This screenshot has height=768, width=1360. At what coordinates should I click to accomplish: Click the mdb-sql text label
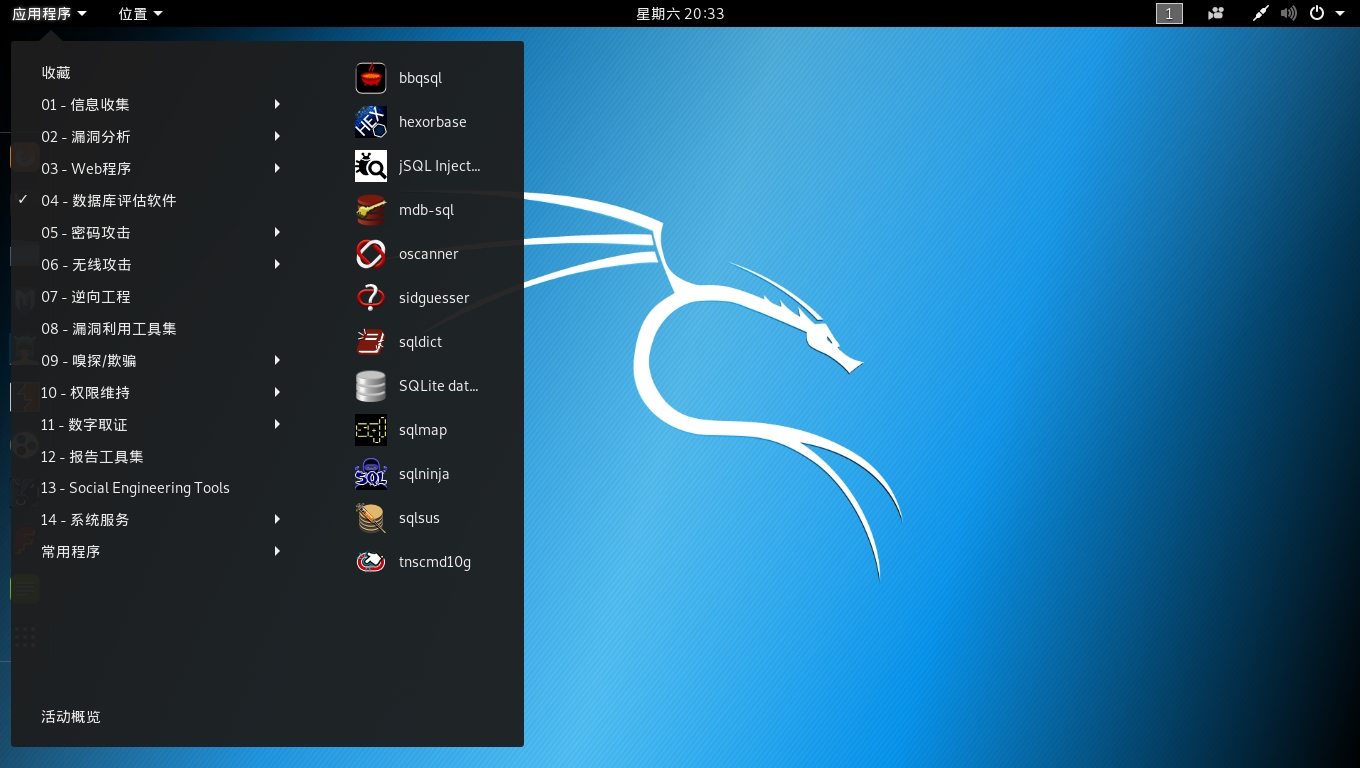coord(426,210)
